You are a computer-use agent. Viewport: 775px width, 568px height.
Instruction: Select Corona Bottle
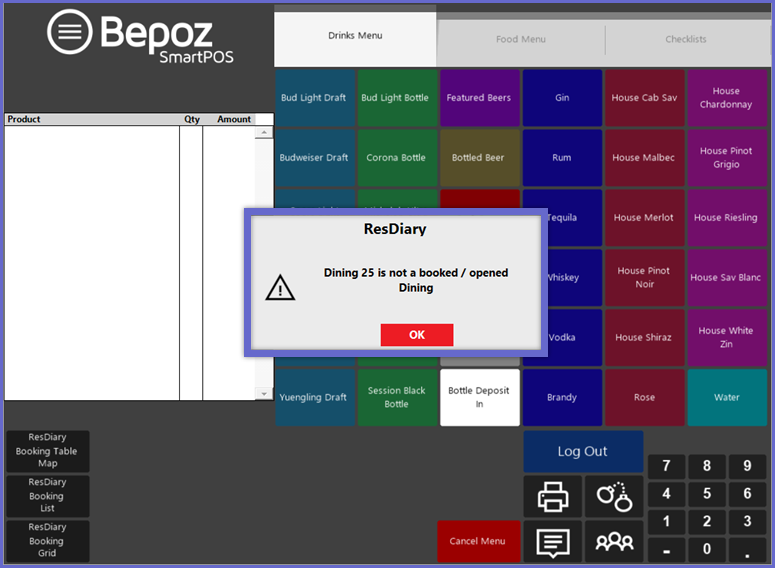coord(397,158)
